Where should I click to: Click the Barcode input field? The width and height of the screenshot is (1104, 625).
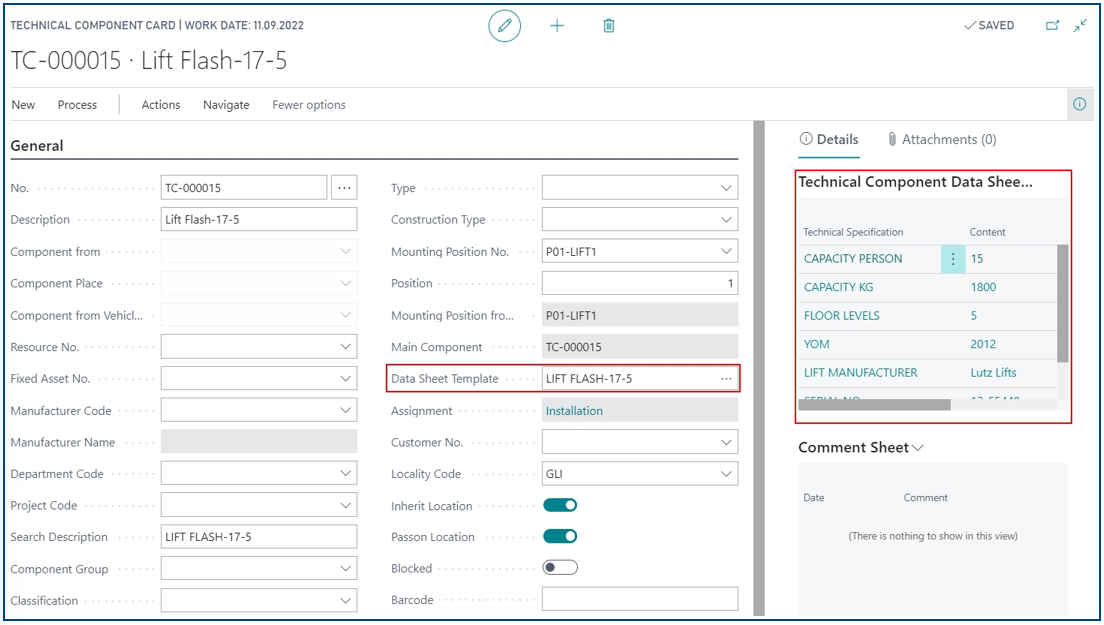(x=639, y=600)
